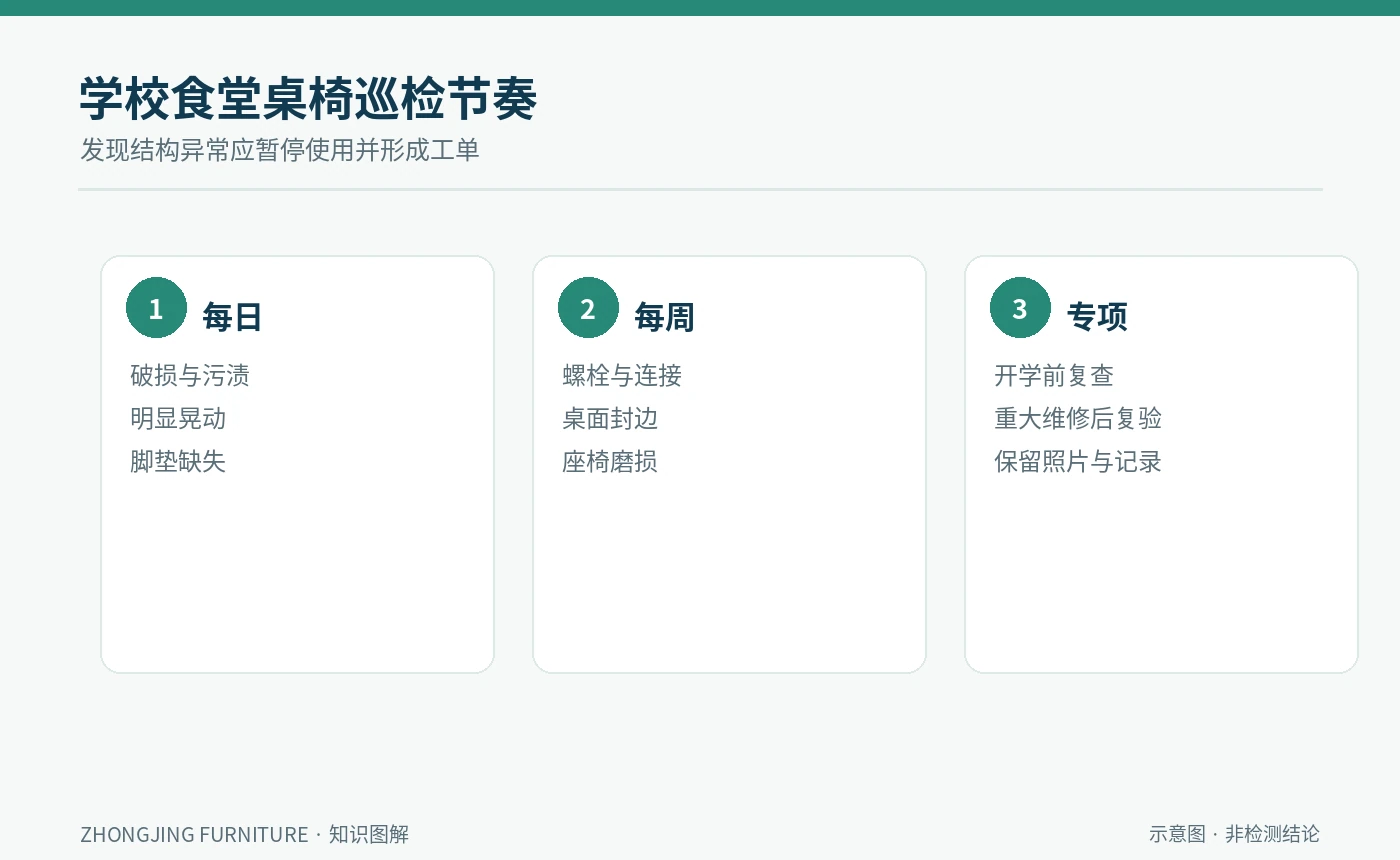This screenshot has height=860, width=1400.
Task: Select the 每周 card heading
Action: coord(664,317)
